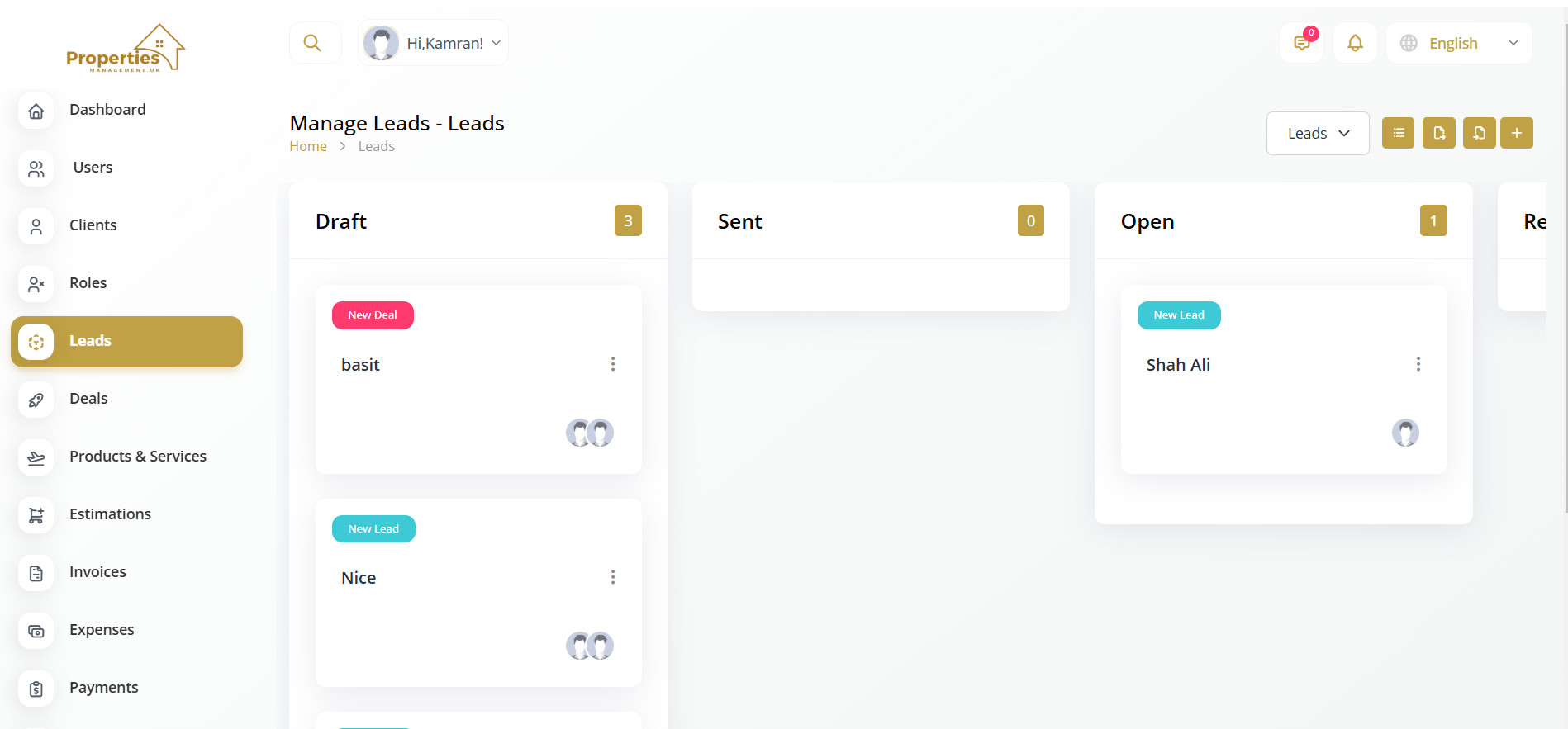Expand the English language dropdown
Viewport: 1568px width, 729px height.
coord(1459,43)
